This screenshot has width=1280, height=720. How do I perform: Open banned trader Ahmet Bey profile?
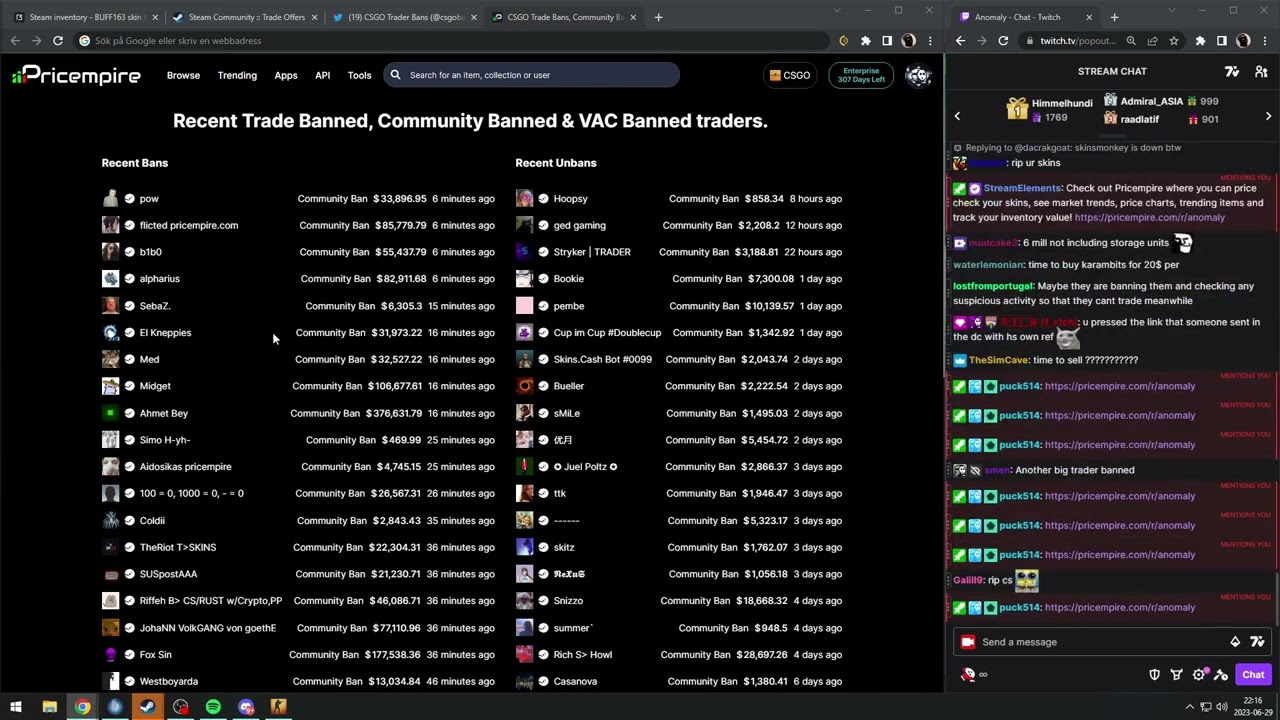164,413
